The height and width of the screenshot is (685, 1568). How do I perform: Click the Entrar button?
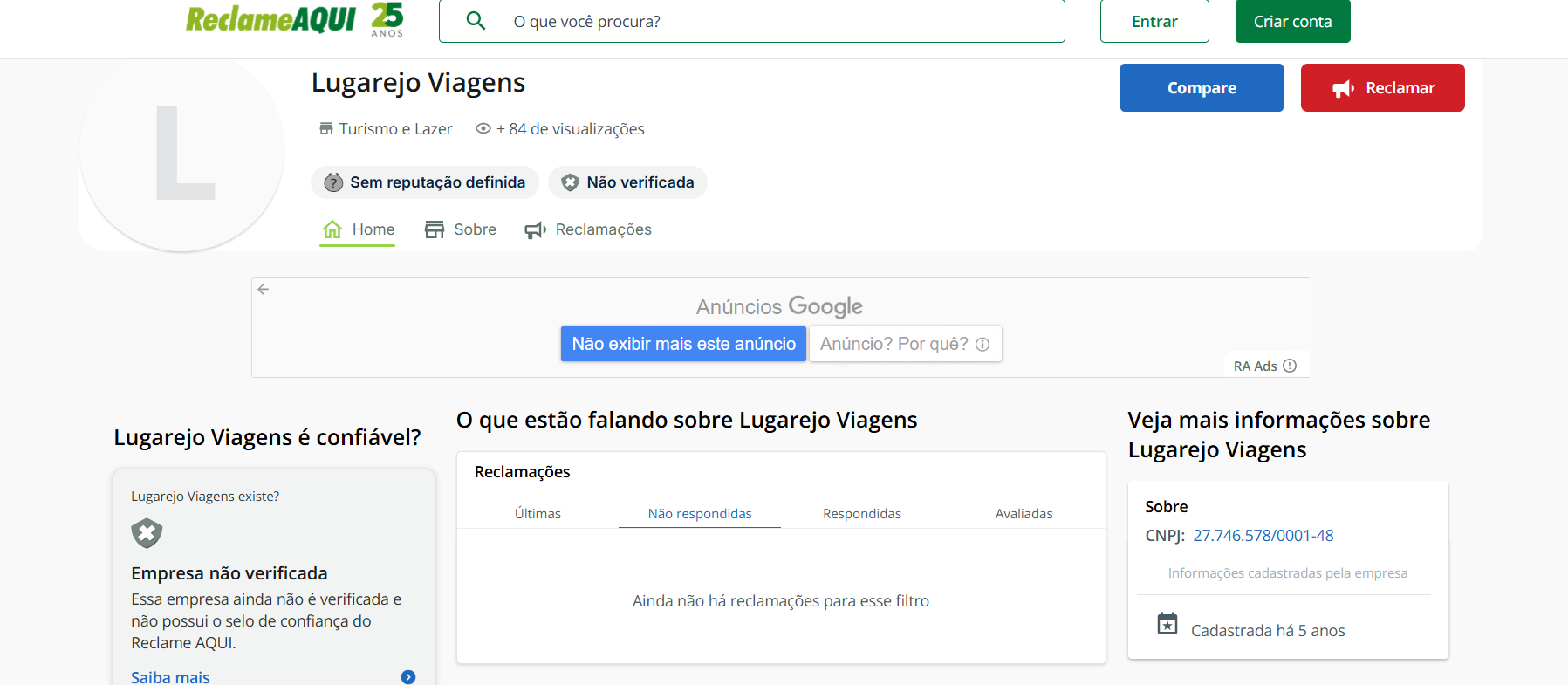point(1154,21)
